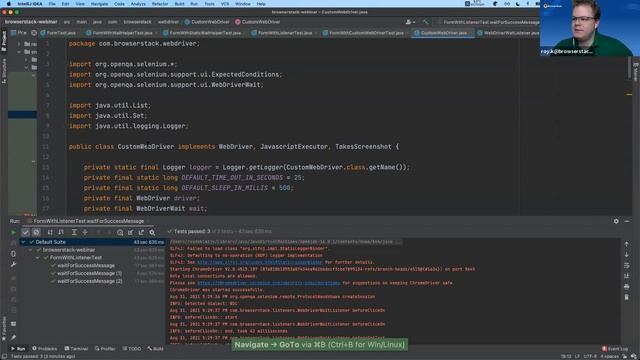This screenshot has height=360, width=640.
Task: Click the editor vertical scrollbar
Action: click(629, 69)
